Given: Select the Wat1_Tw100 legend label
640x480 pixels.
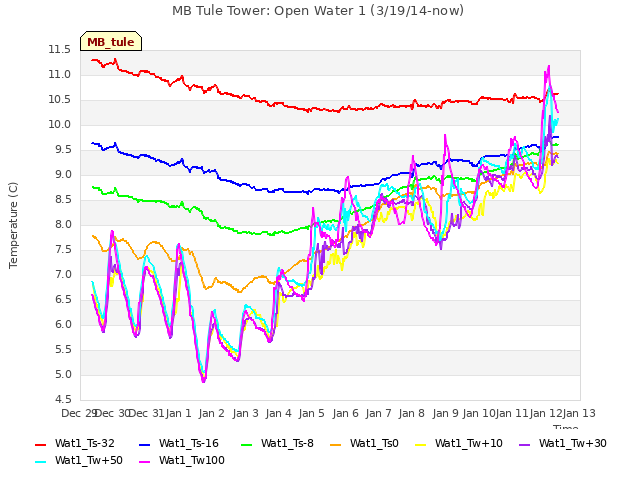Looking at the screenshot, I should click(x=192, y=461).
